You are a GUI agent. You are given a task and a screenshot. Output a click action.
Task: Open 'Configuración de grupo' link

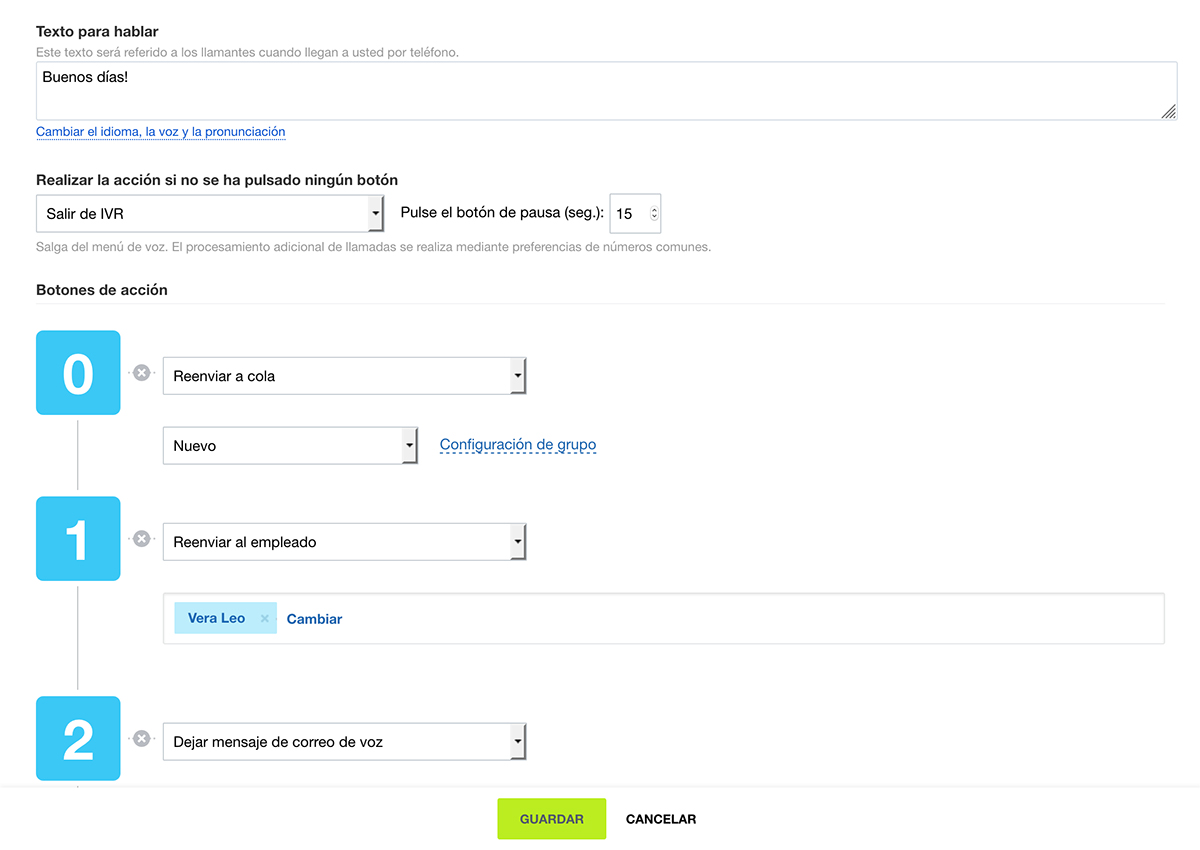coord(518,445)
